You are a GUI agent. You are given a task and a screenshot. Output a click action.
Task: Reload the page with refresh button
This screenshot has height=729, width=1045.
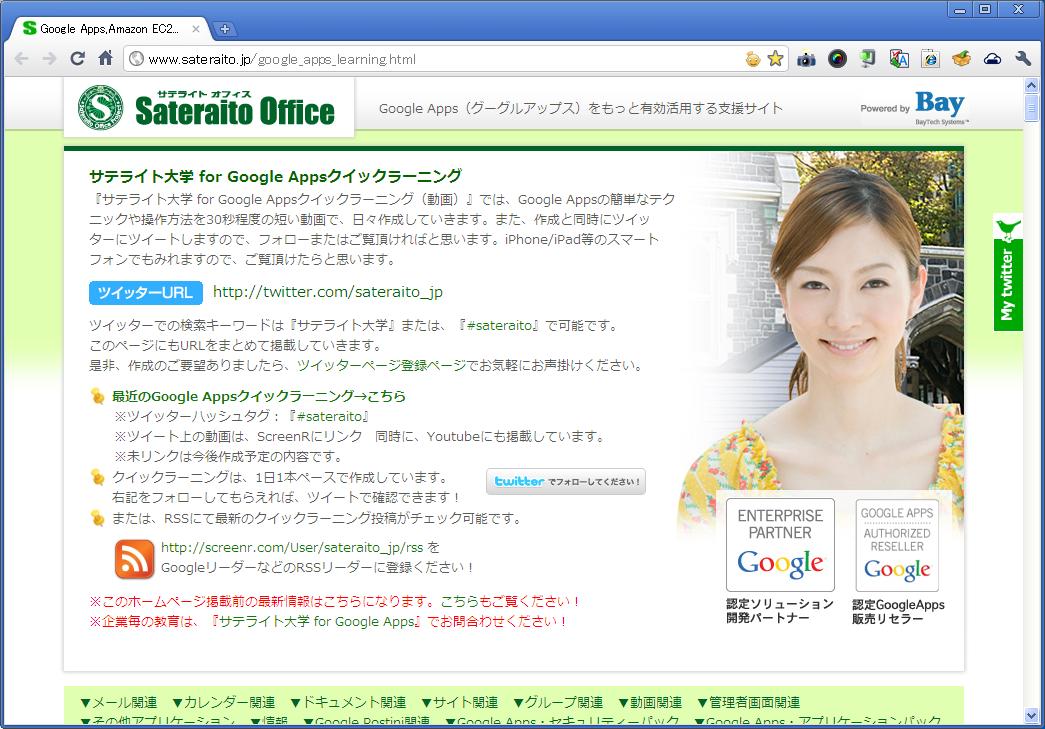77,59
